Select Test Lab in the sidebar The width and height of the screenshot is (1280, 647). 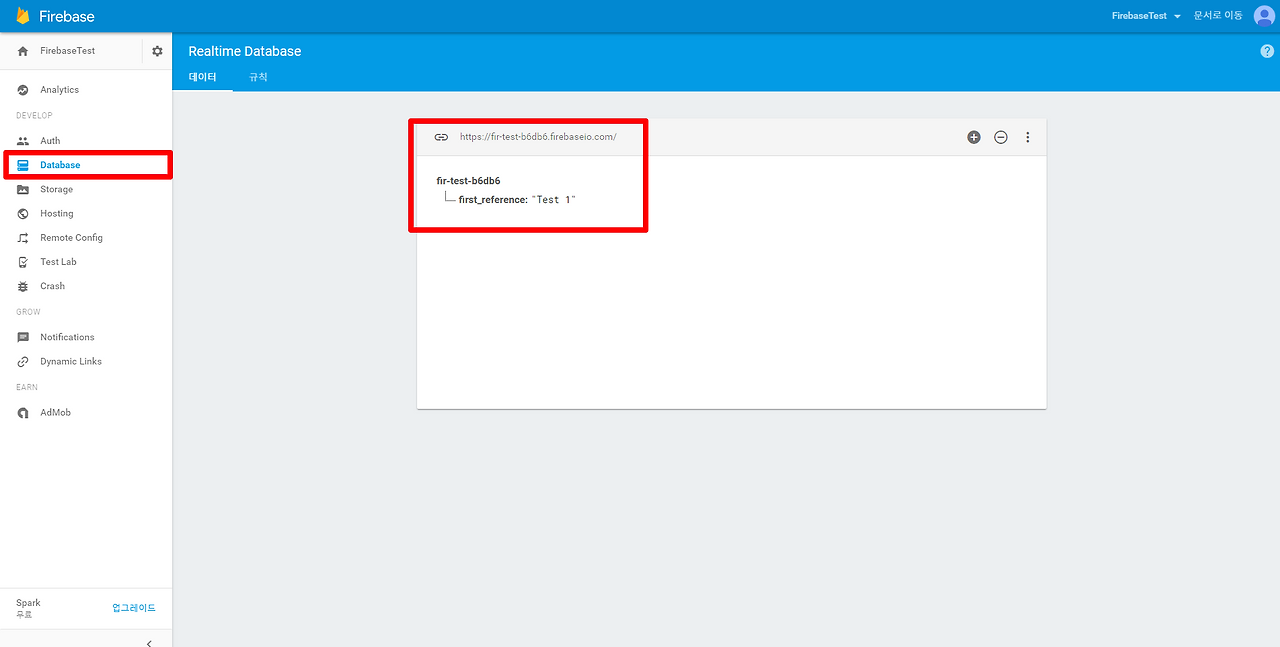coord(57,261)
